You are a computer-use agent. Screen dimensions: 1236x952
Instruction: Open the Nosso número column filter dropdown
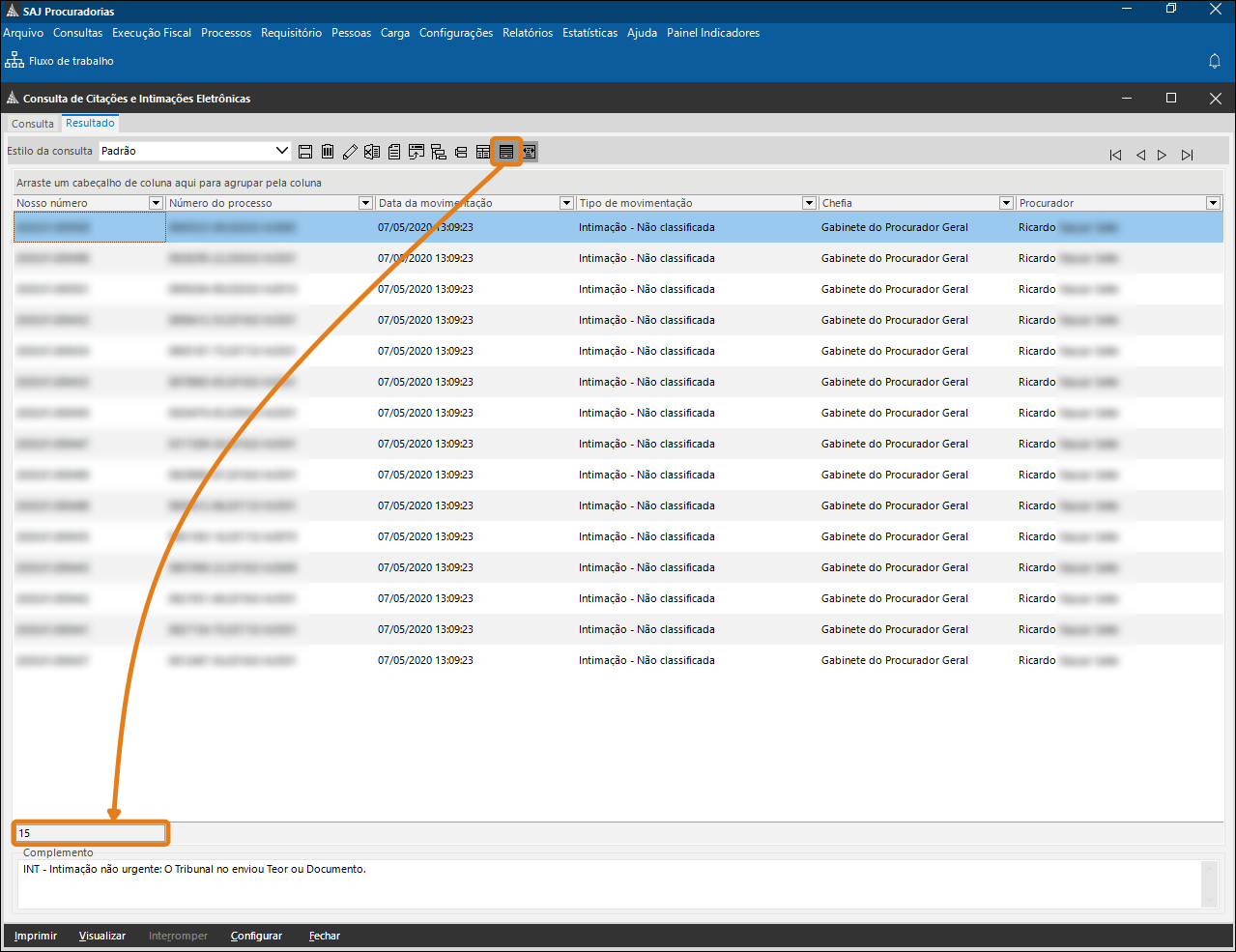click(156, 203)
